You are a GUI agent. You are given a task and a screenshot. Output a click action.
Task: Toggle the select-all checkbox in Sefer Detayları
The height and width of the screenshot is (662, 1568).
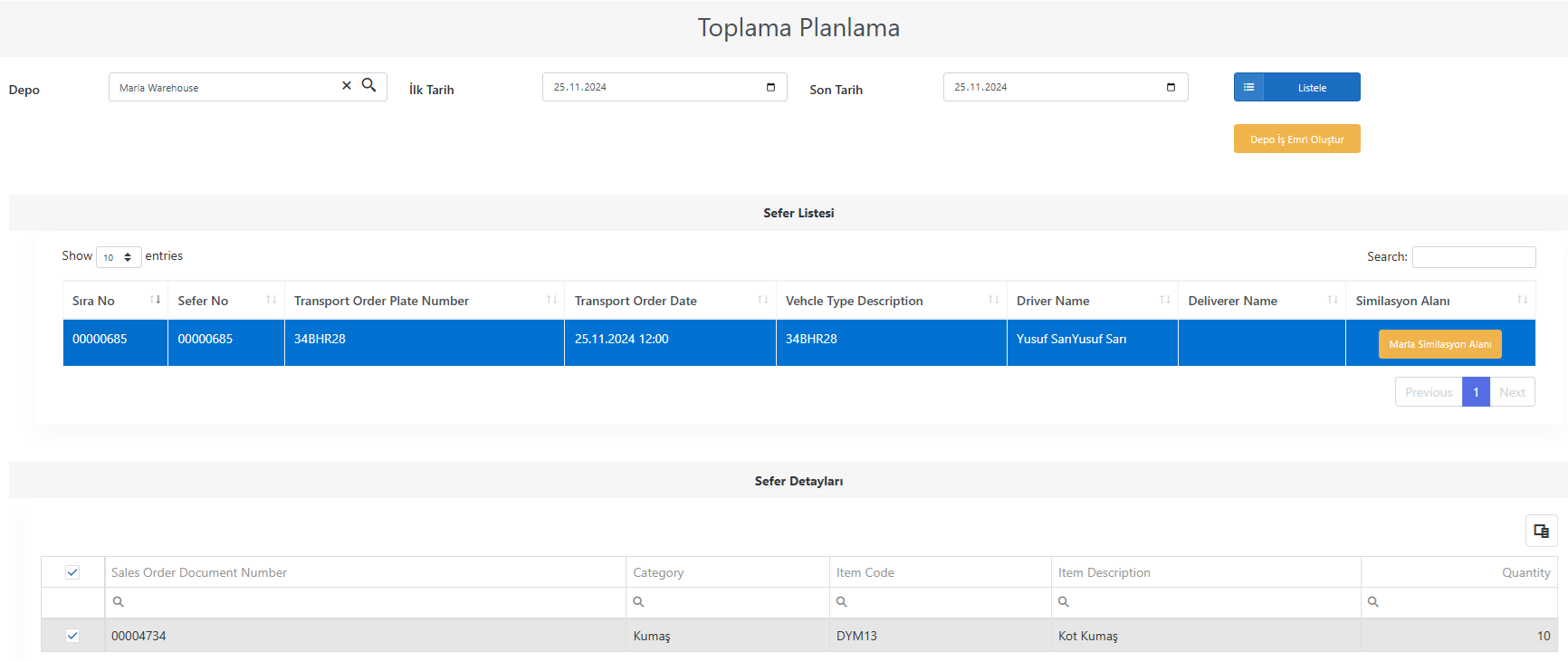click(x=72, y=572)
